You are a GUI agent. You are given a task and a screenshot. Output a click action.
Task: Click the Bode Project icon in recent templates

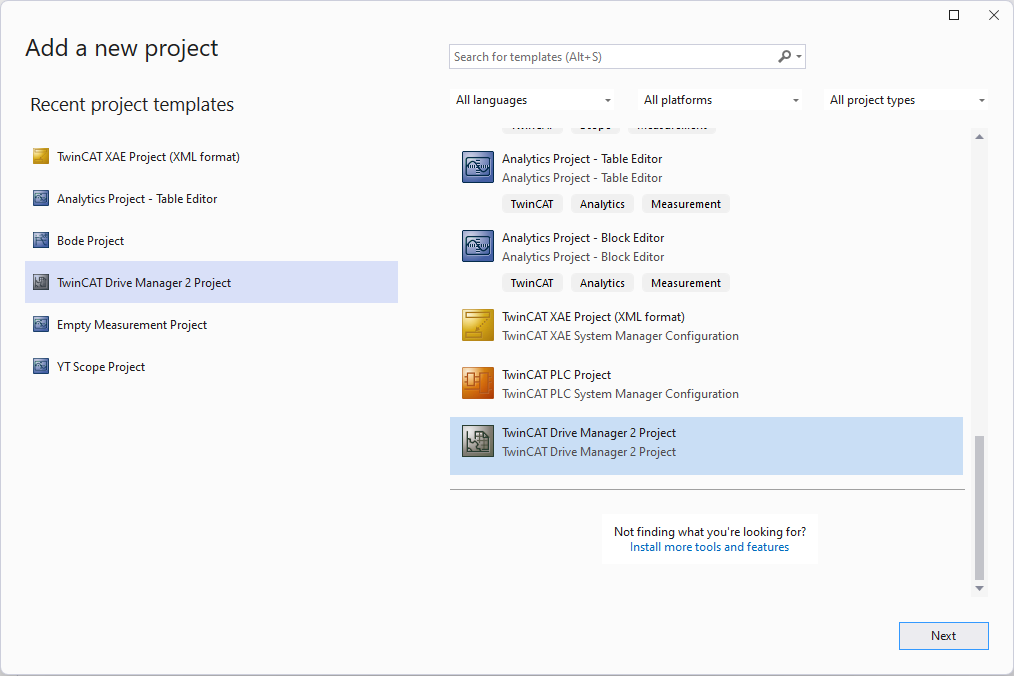coord(41,241)
